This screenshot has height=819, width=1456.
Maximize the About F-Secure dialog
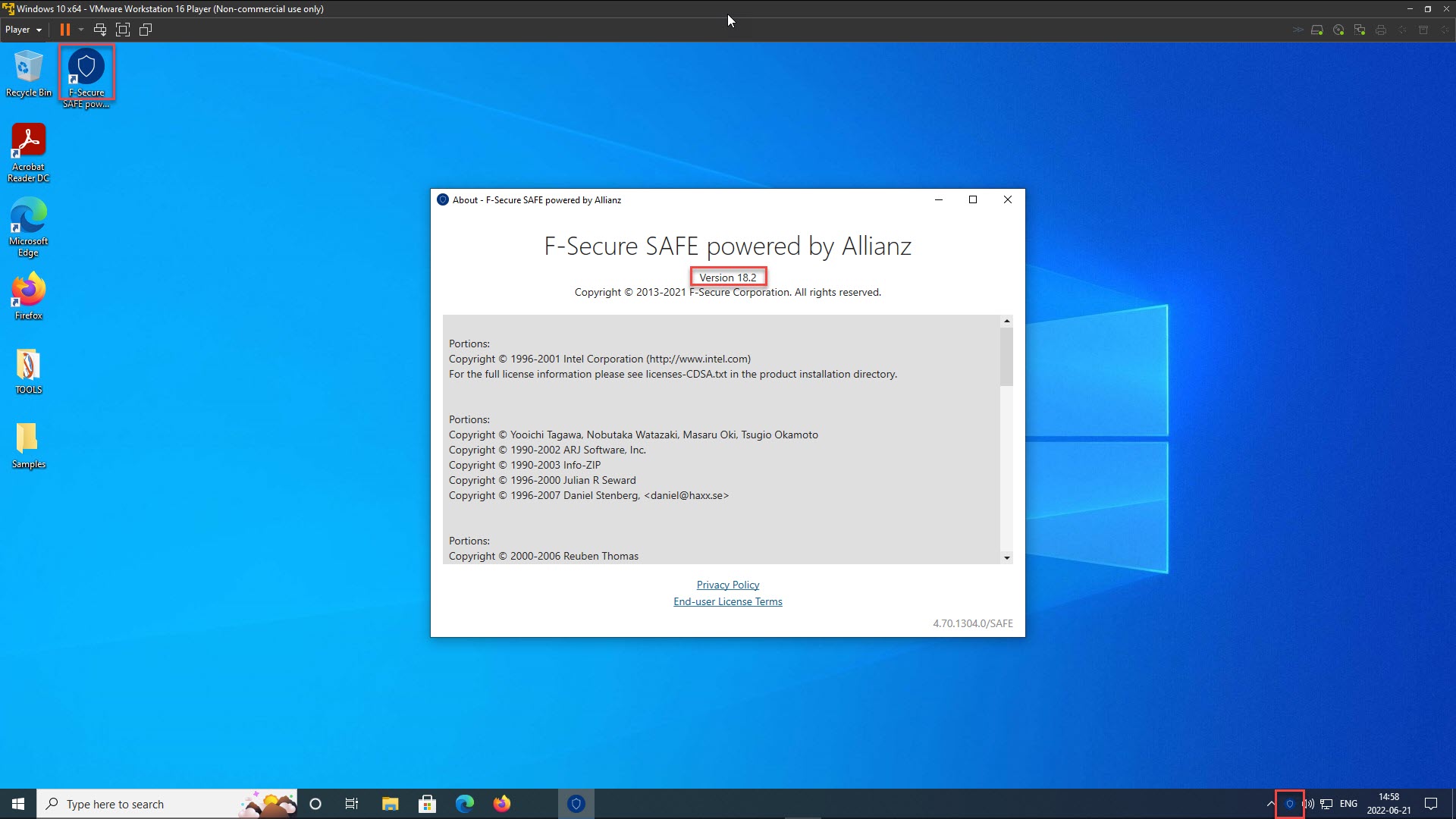[973, 199]
